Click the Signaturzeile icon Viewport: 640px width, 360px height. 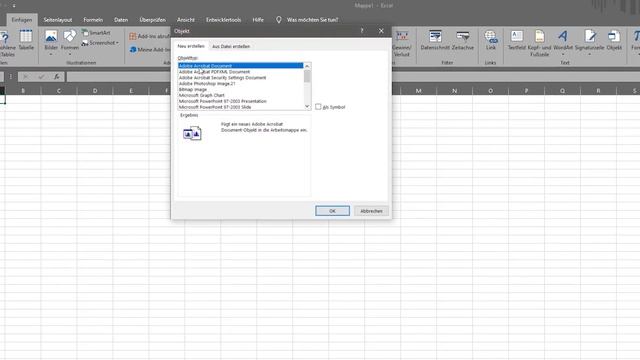coord(589,40)
